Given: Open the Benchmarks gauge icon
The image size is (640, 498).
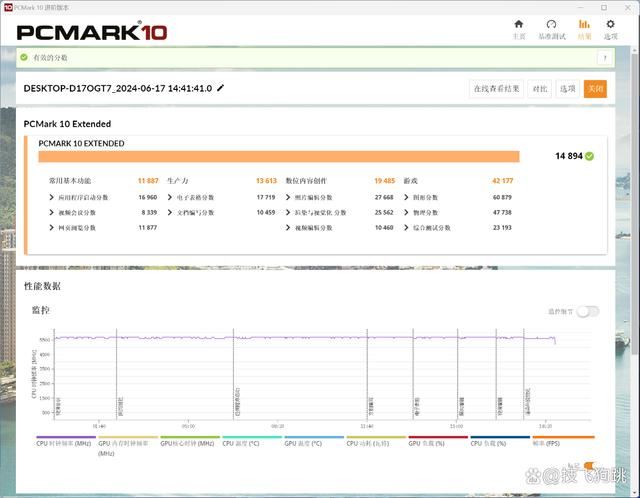Looking at the screenshot, I should click(x=551, y=24).
